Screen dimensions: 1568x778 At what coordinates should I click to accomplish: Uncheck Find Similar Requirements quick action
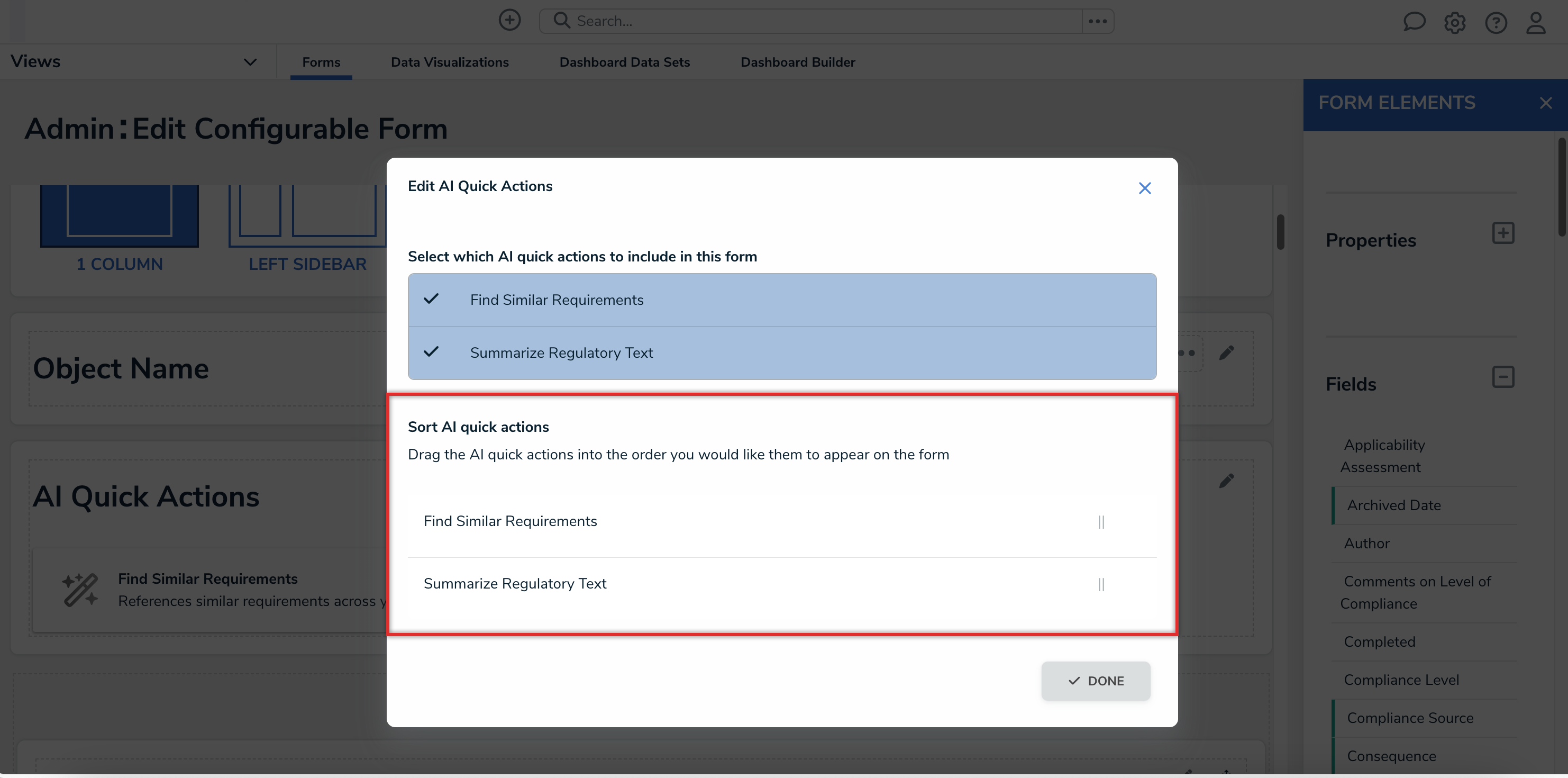click(x=432, y=300)
